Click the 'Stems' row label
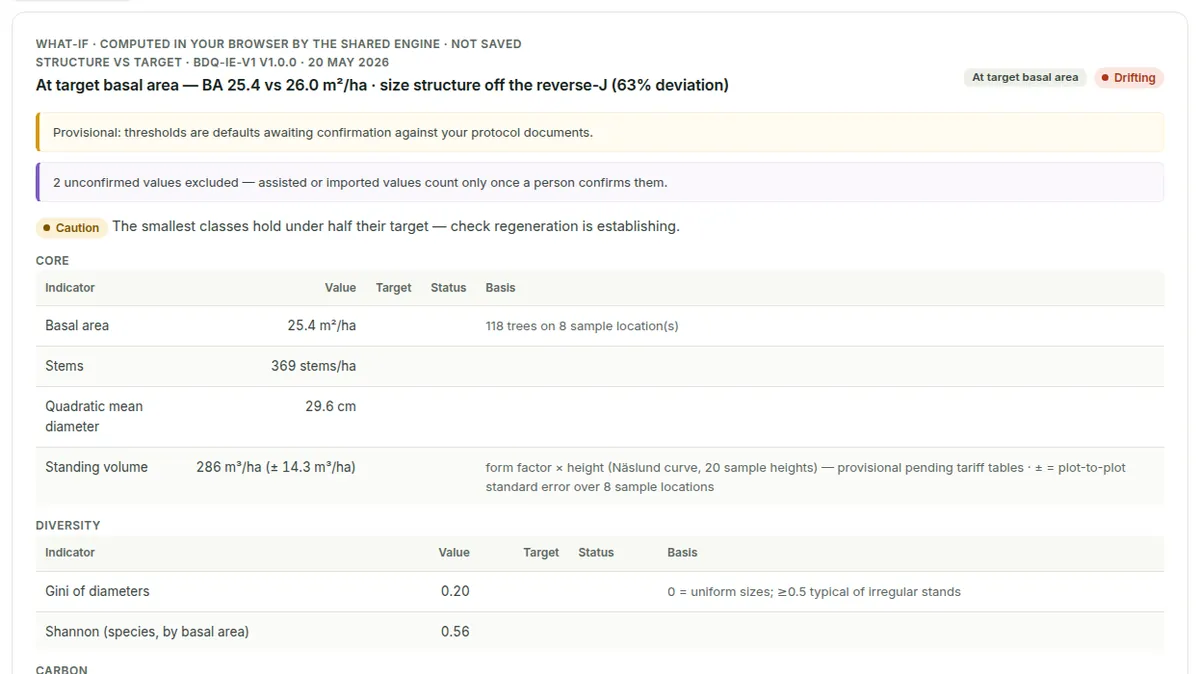The width and height of the screenshot is (1200, 674). coord(64,366)
